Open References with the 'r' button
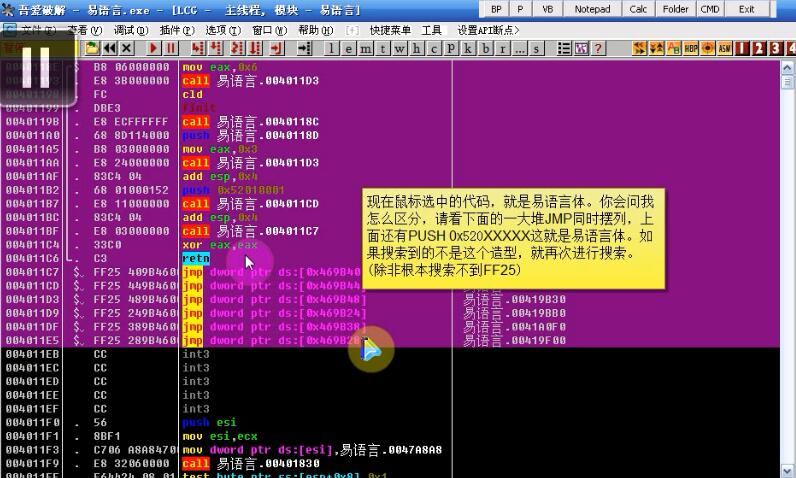 pos(502,48)
